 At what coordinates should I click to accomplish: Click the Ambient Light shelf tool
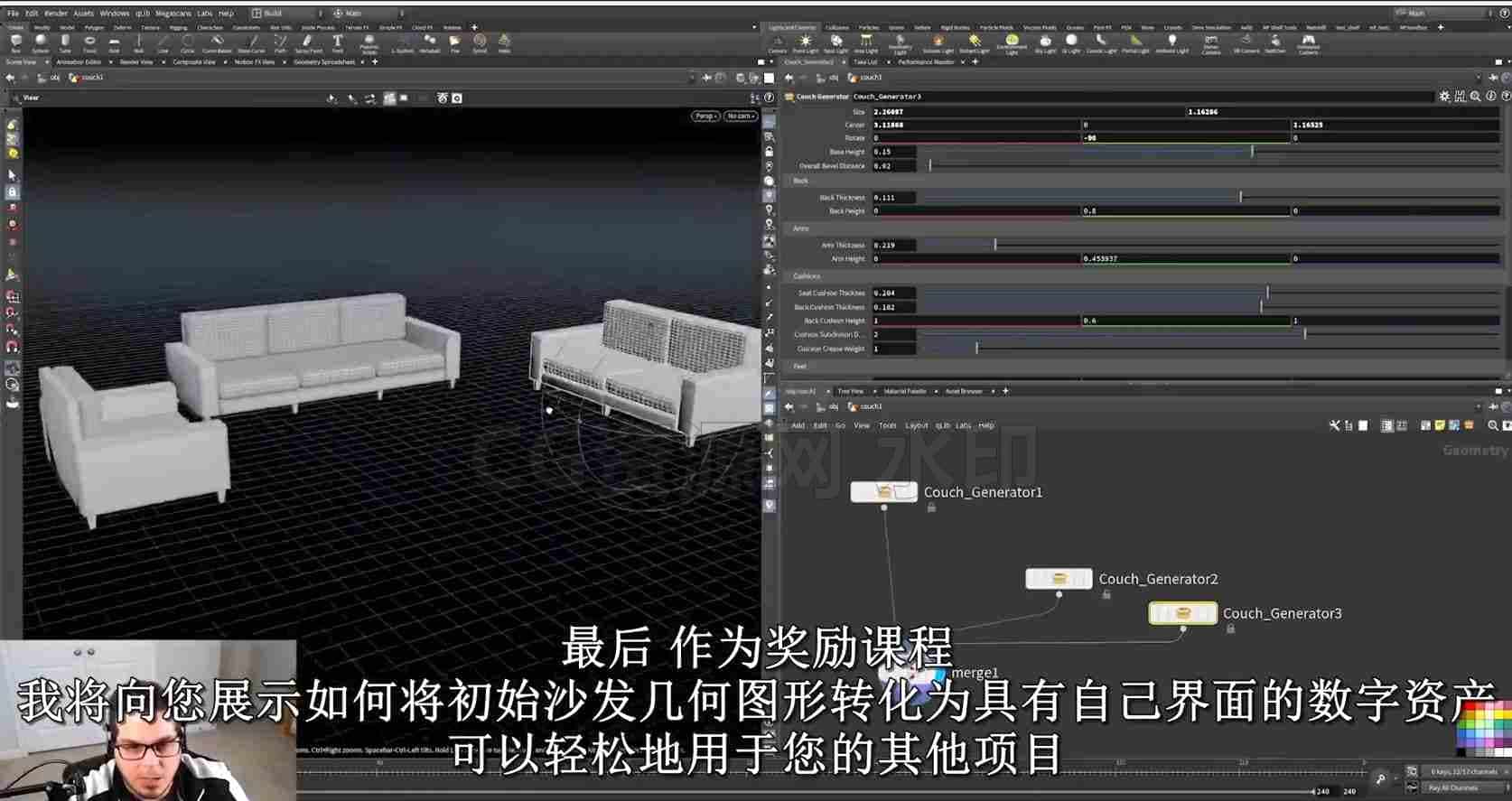(x=1172, y=42)
